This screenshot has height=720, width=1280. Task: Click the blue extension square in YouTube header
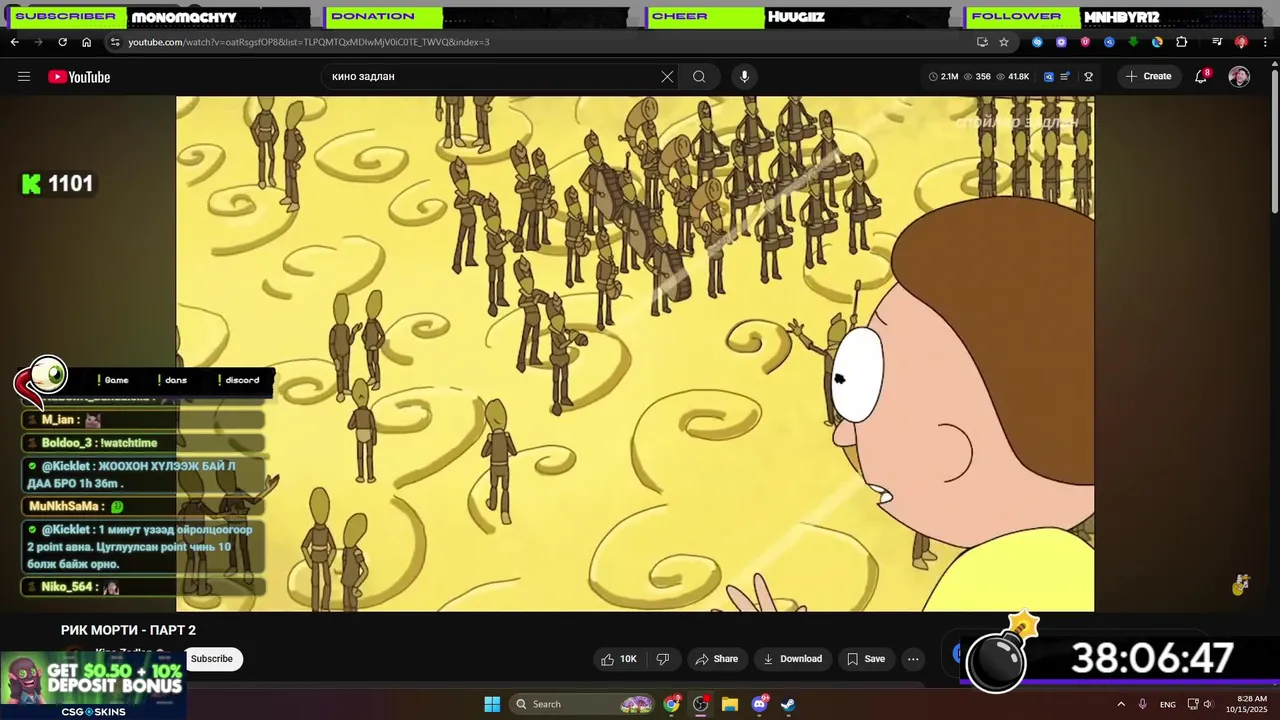(x=1048, y=77)
